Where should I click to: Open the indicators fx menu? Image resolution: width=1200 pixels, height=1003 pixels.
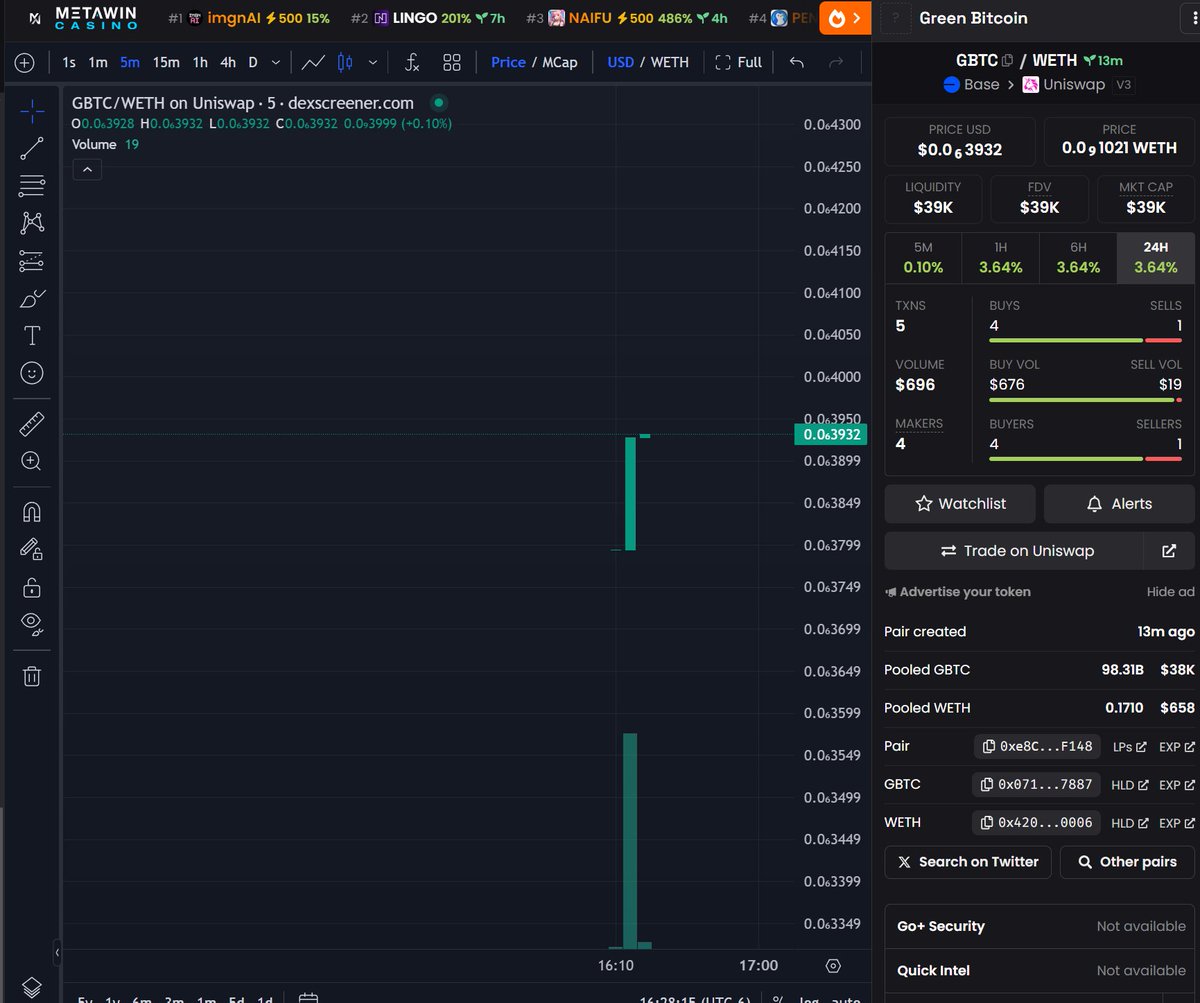click(x=412, y=62)
